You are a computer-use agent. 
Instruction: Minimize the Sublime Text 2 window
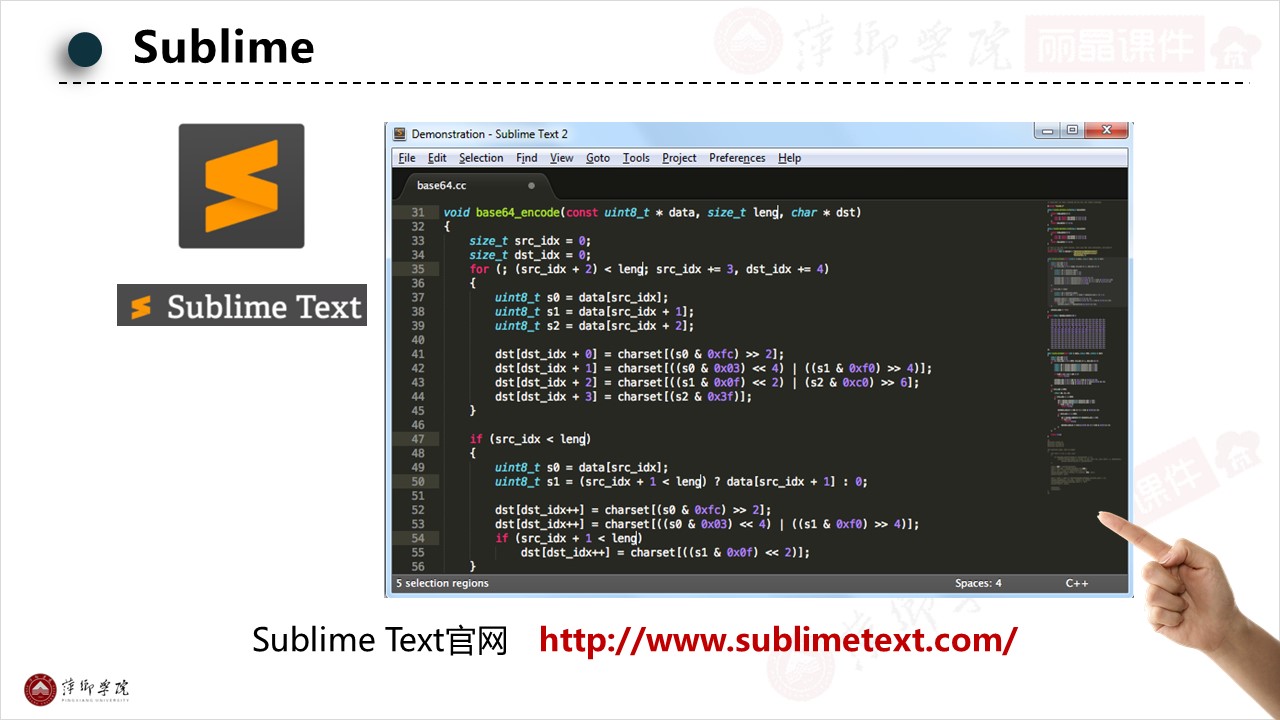point(1048,130)
